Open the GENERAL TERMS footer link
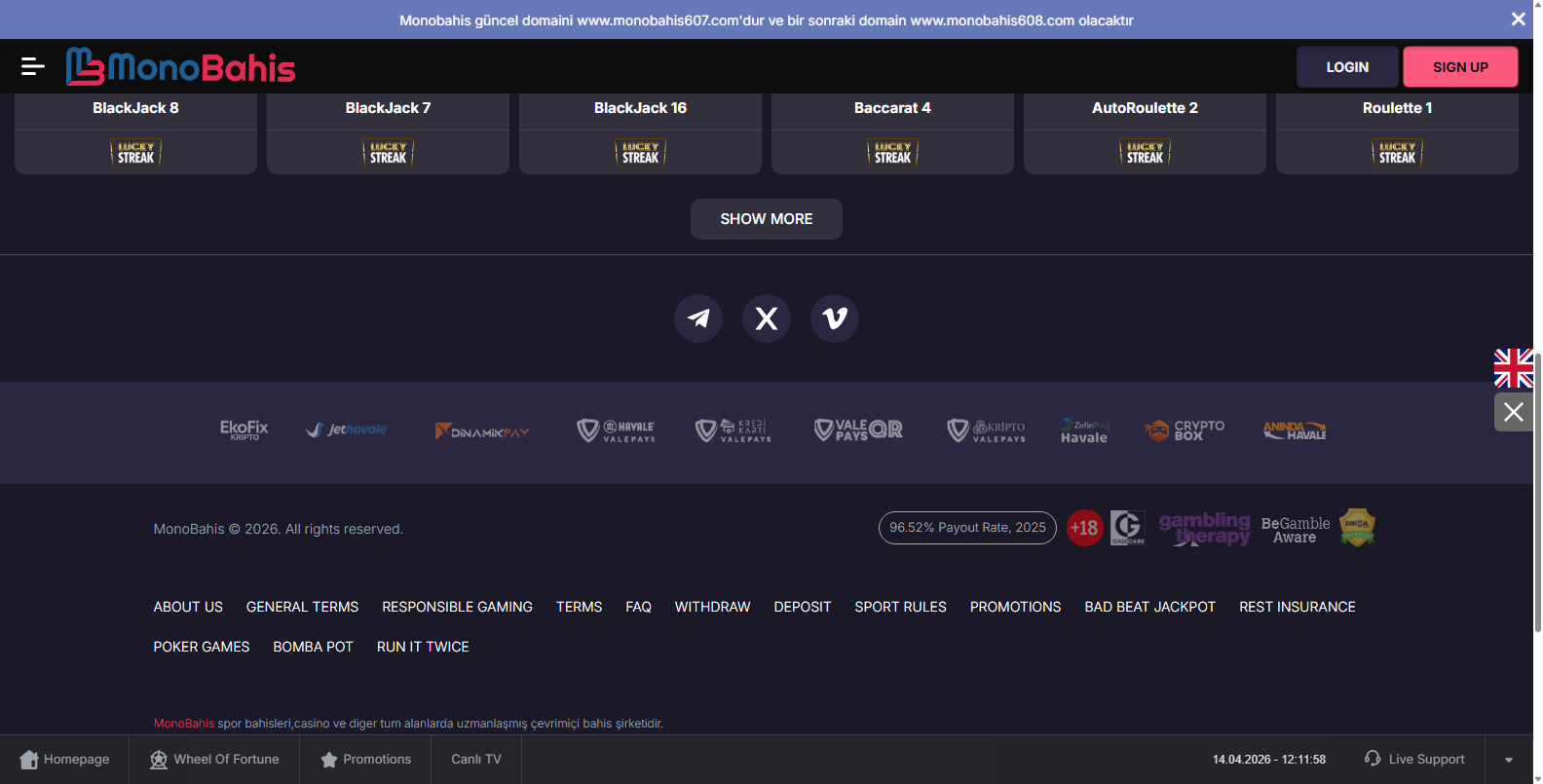Screen dimensions: 1543x784 (x=302, y=607)
